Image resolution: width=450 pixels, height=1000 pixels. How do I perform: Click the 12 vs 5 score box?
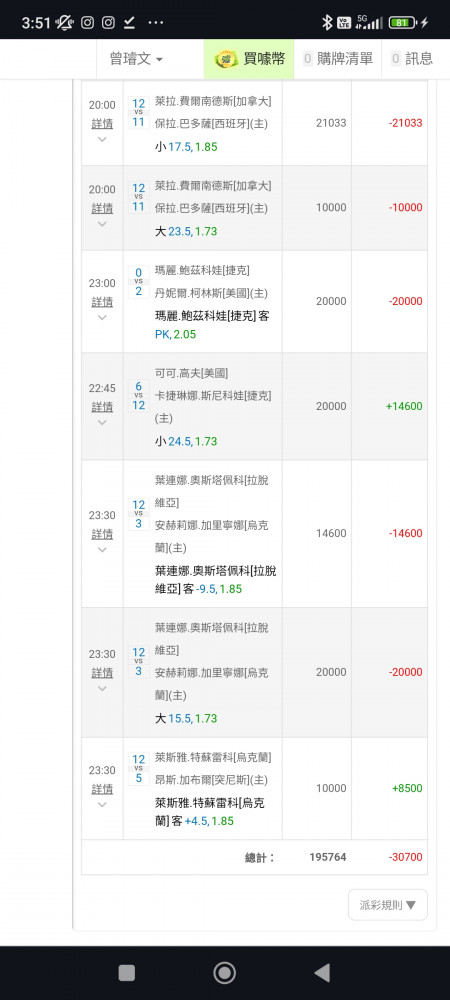click(138, 769)
